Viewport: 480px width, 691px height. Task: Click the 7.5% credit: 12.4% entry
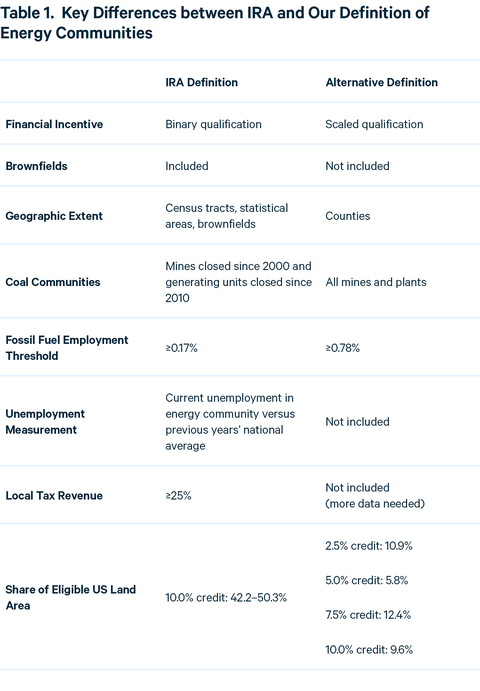[x=368, y=615]
